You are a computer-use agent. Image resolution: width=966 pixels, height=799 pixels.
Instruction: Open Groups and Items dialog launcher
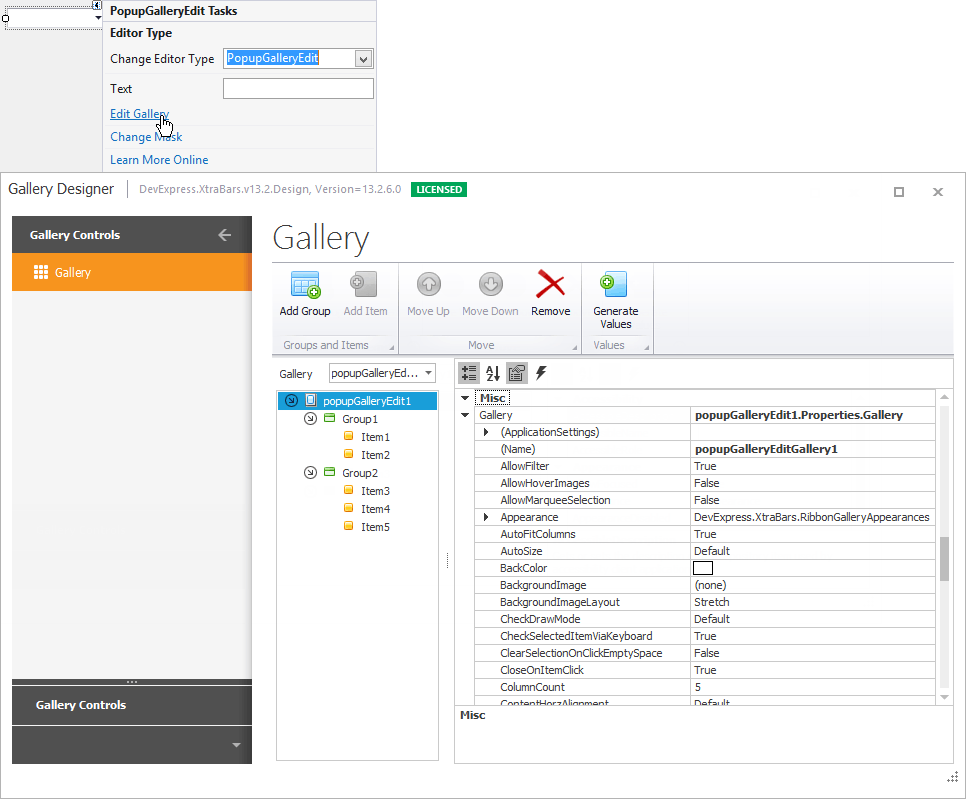coord(391,347)
